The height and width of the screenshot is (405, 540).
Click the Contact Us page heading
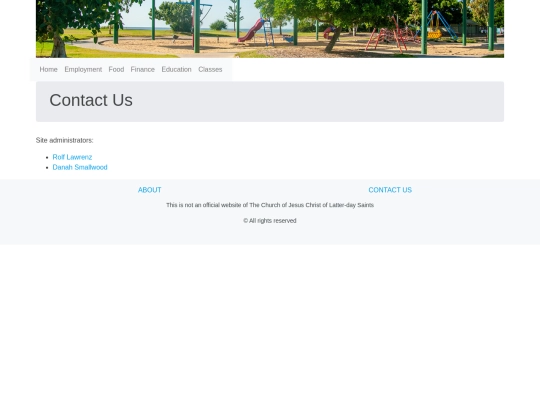91,100
